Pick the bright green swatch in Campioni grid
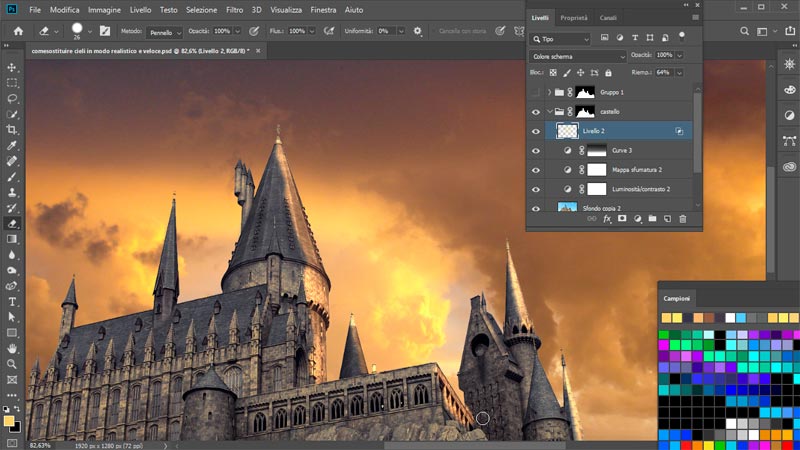The width and height of the screenshot is (800, 450). click(663, 335)
